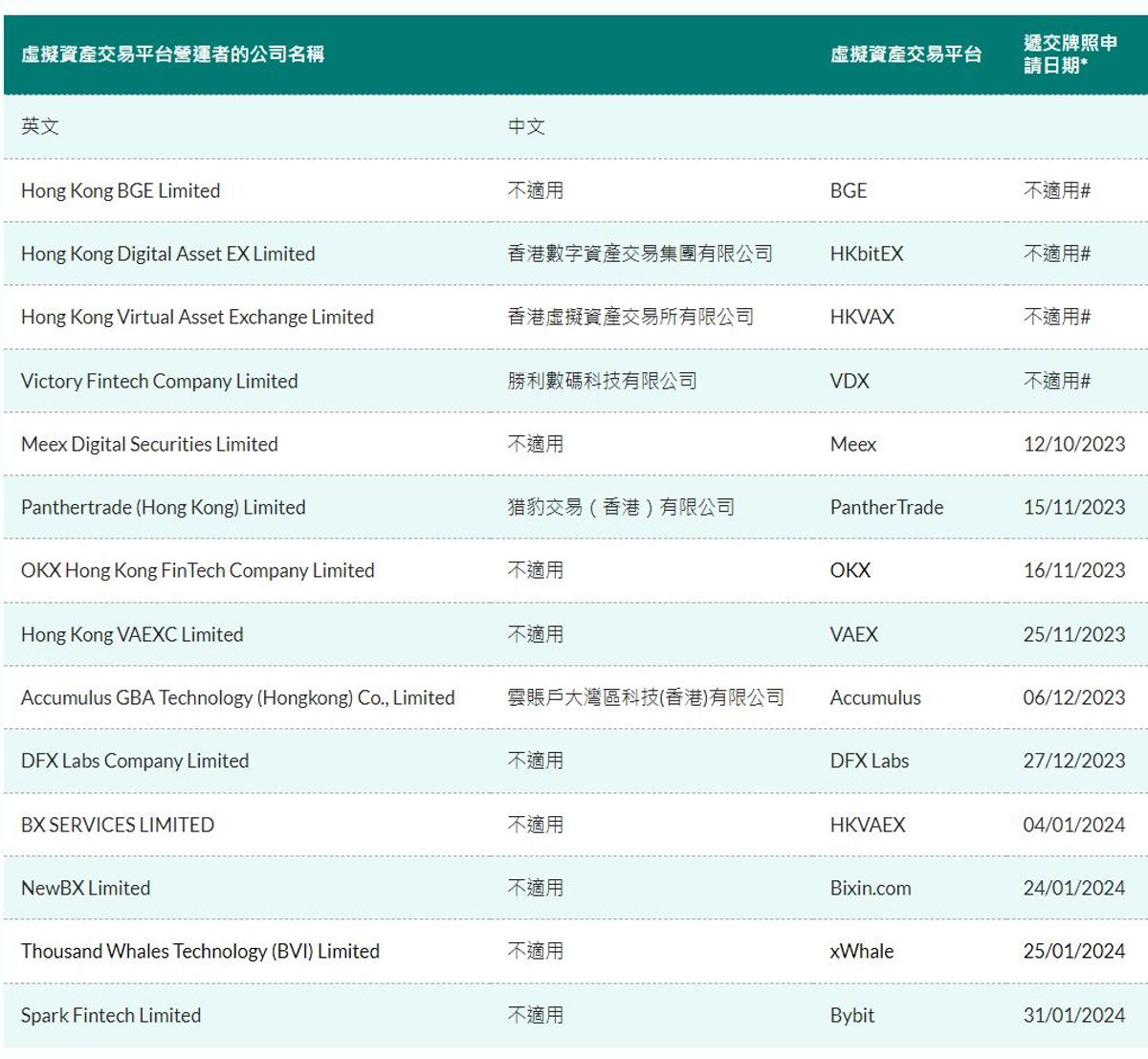This screenshot has height=1059, width=1148.
Task: Click the date 04/01/2024
Action: point(1074,825)
